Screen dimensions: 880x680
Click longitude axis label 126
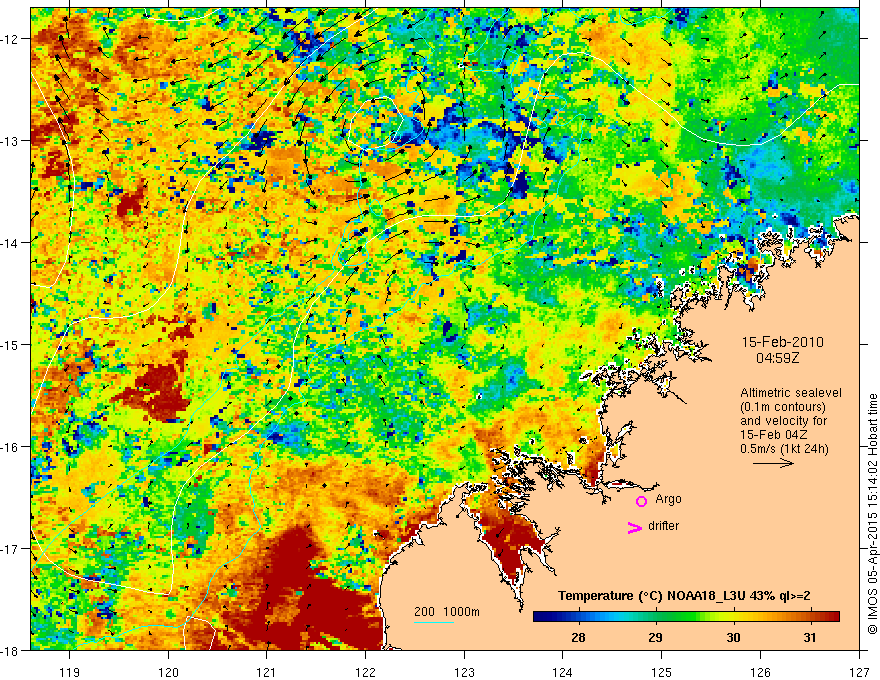[760, 672]
